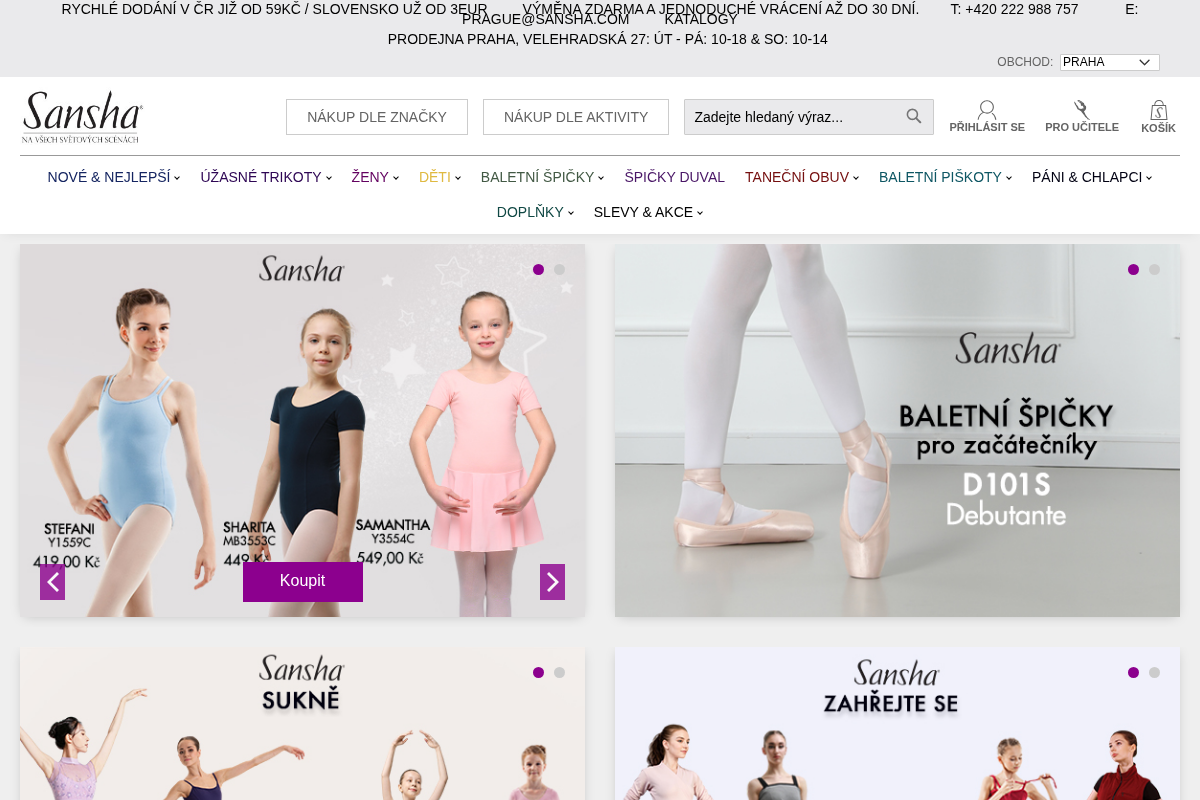Select second dot on pointe shoes banner
The width and height of the screenshot is (1200, 800).
[1154, 270]
